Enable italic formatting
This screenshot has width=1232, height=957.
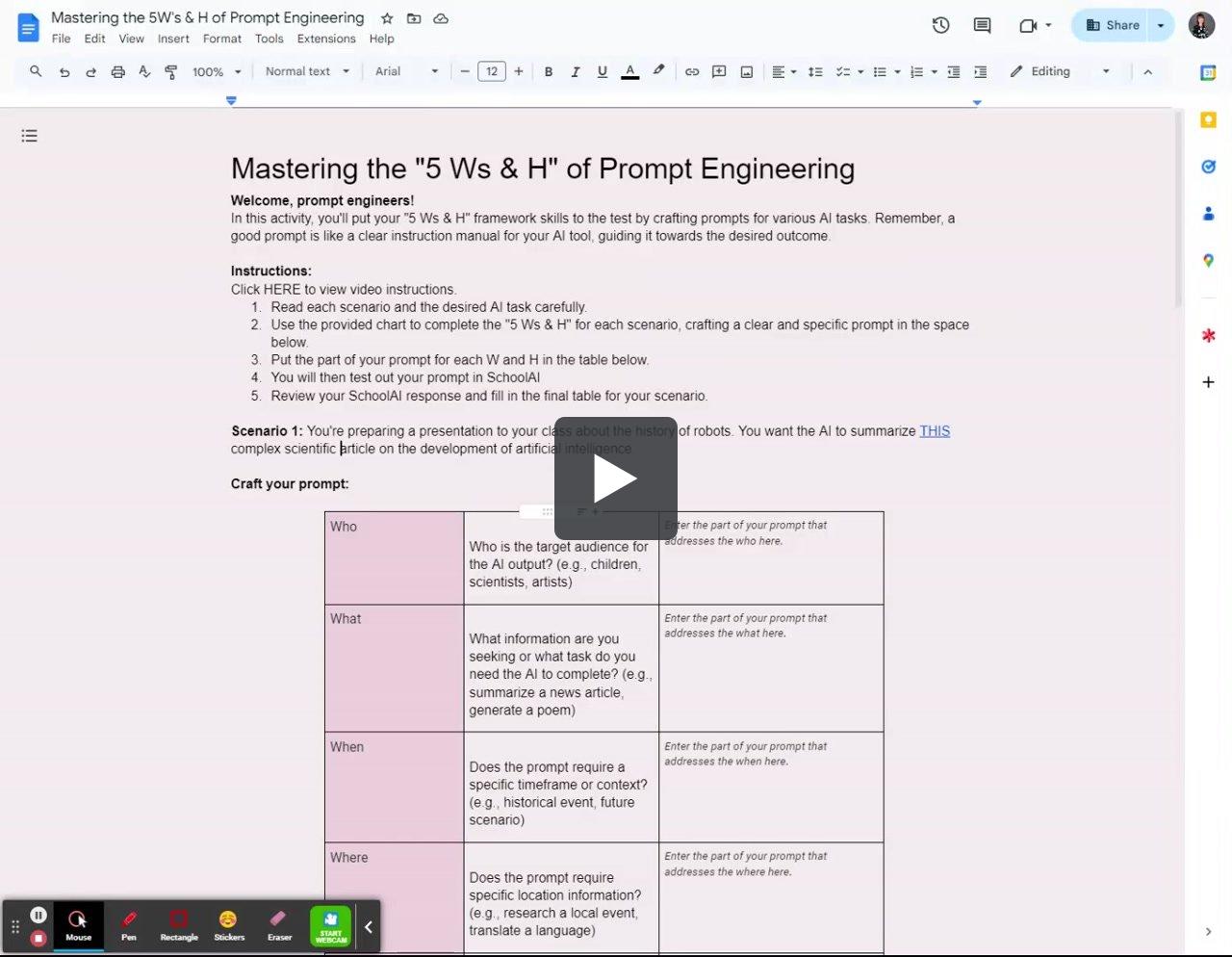[576, 71]
